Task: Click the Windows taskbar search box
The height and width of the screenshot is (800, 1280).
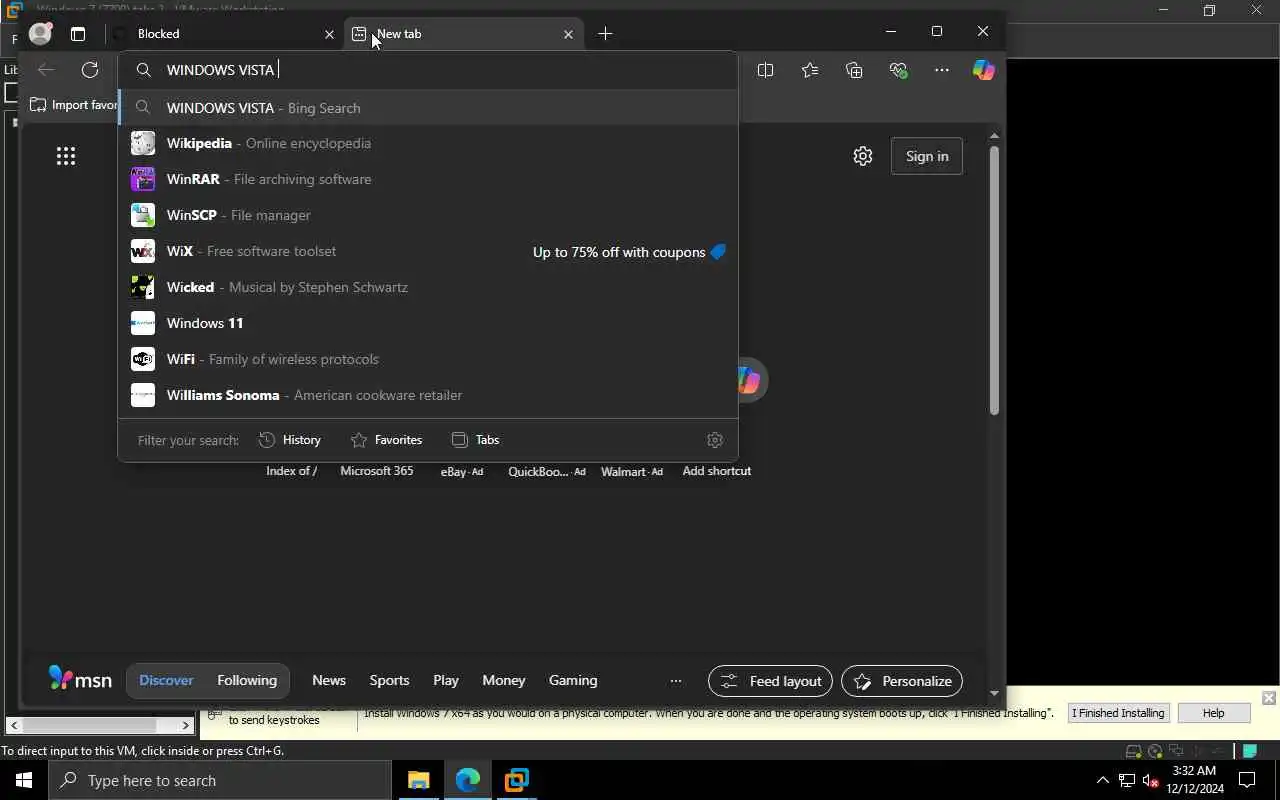Action: pos(220,780)
